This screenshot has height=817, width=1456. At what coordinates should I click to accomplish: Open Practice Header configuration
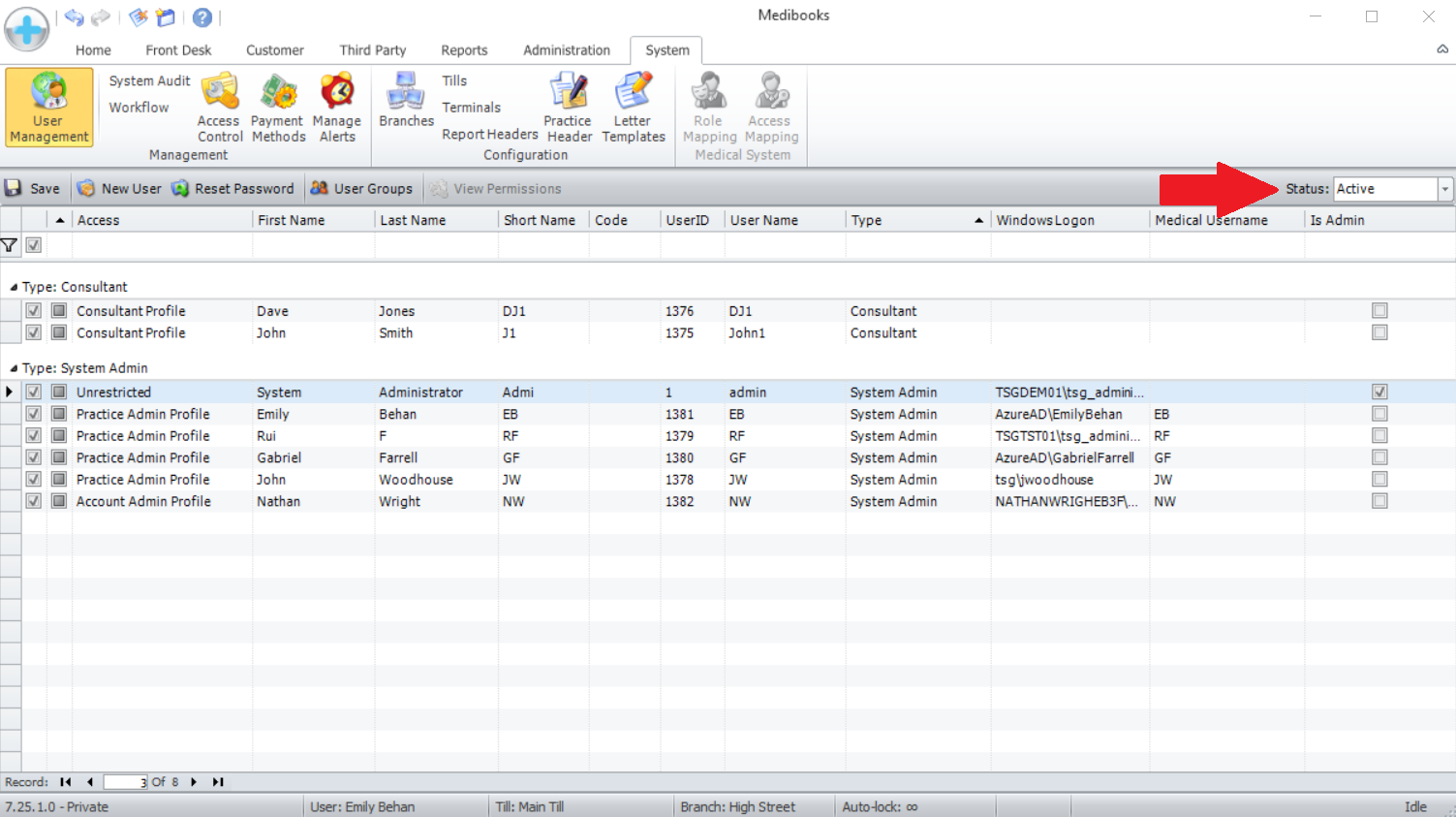click(x=568, y=108)
